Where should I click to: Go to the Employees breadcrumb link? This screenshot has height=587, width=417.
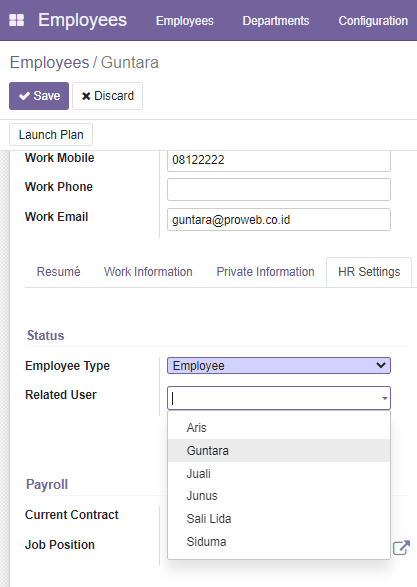(x=49, y=63)
